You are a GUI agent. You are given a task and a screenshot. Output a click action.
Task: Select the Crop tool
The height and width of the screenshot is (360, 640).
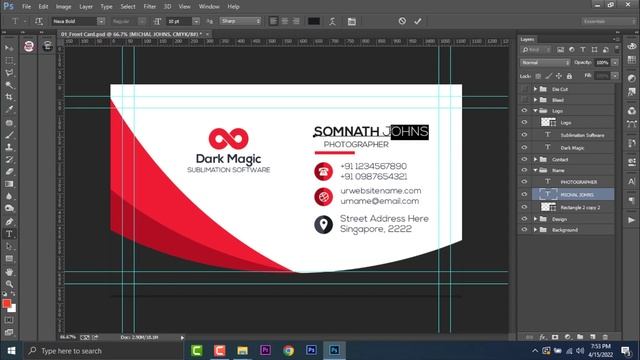point(9,97)
